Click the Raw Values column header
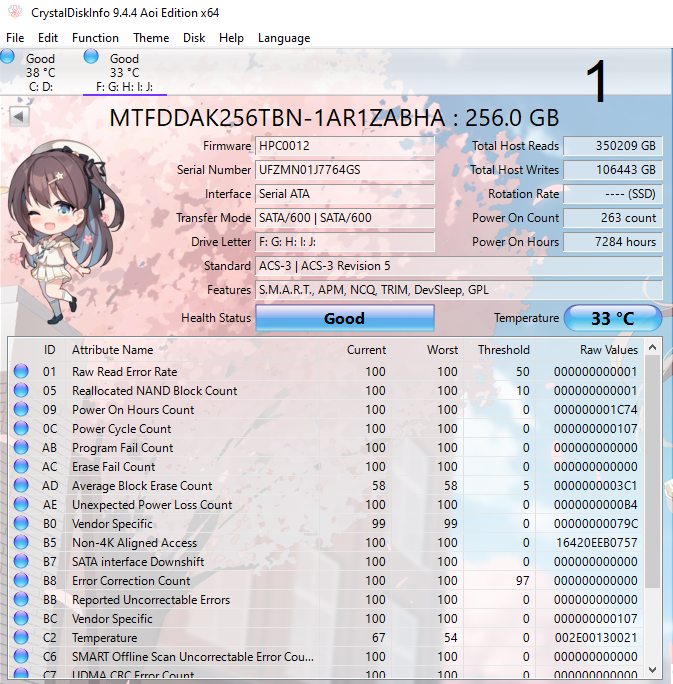 (608, 350)
